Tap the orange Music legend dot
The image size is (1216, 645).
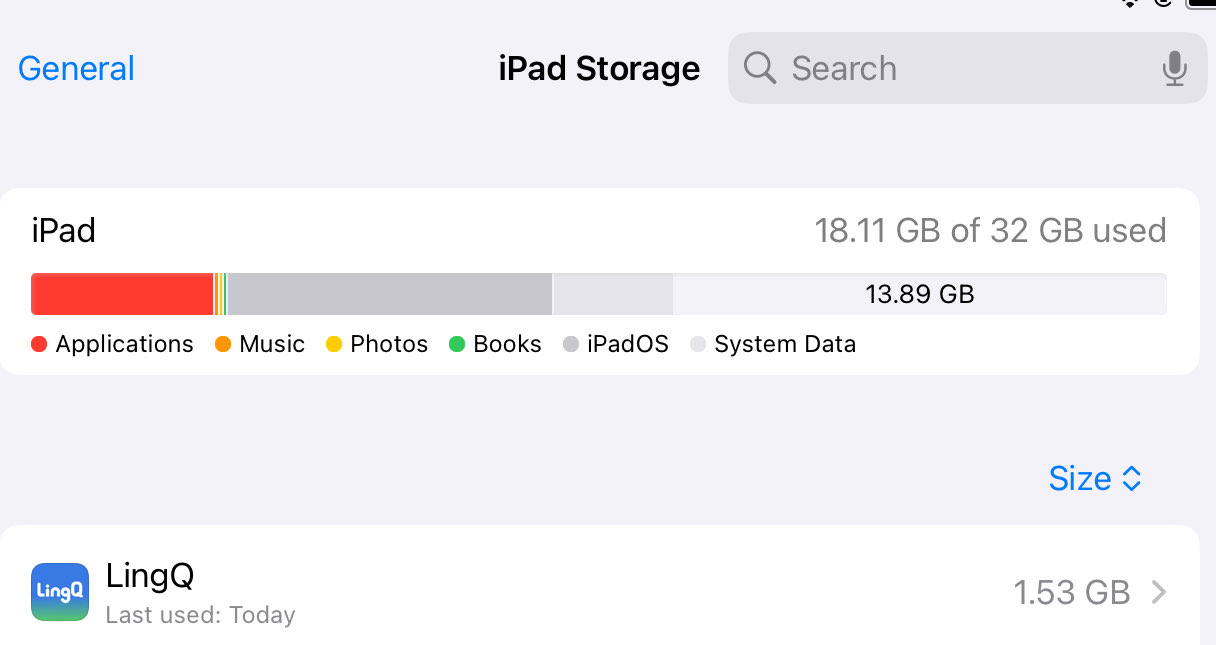tap(223, 344)
